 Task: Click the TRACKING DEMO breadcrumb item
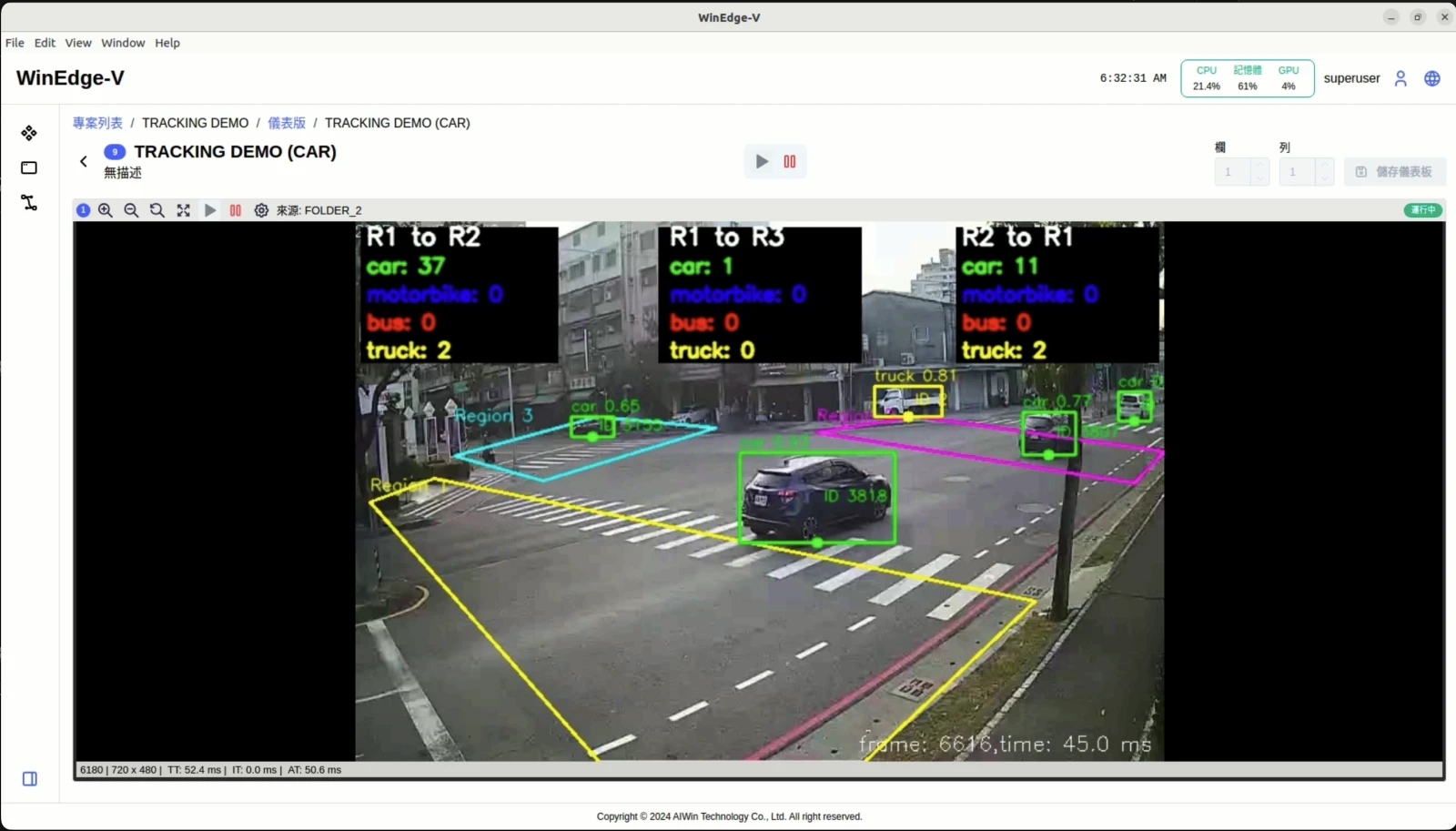pos(195,123)
